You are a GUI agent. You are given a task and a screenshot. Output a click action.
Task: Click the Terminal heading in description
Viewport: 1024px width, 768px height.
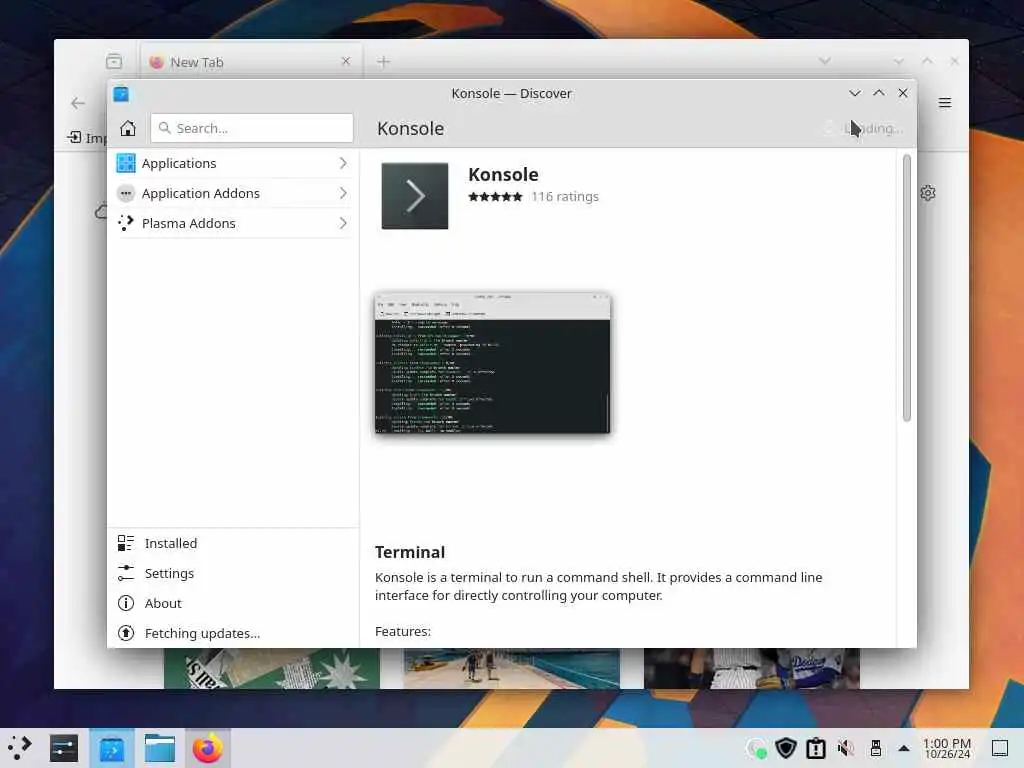pyautogui.click(x=410, y=552)
